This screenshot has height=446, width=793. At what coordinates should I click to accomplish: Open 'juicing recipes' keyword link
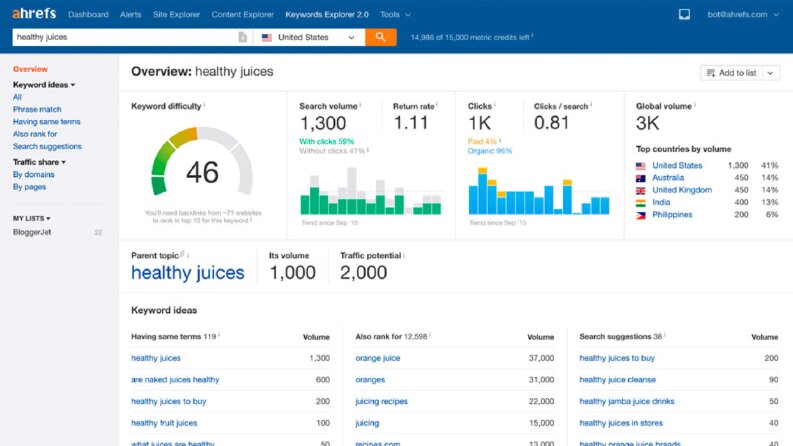381,402
